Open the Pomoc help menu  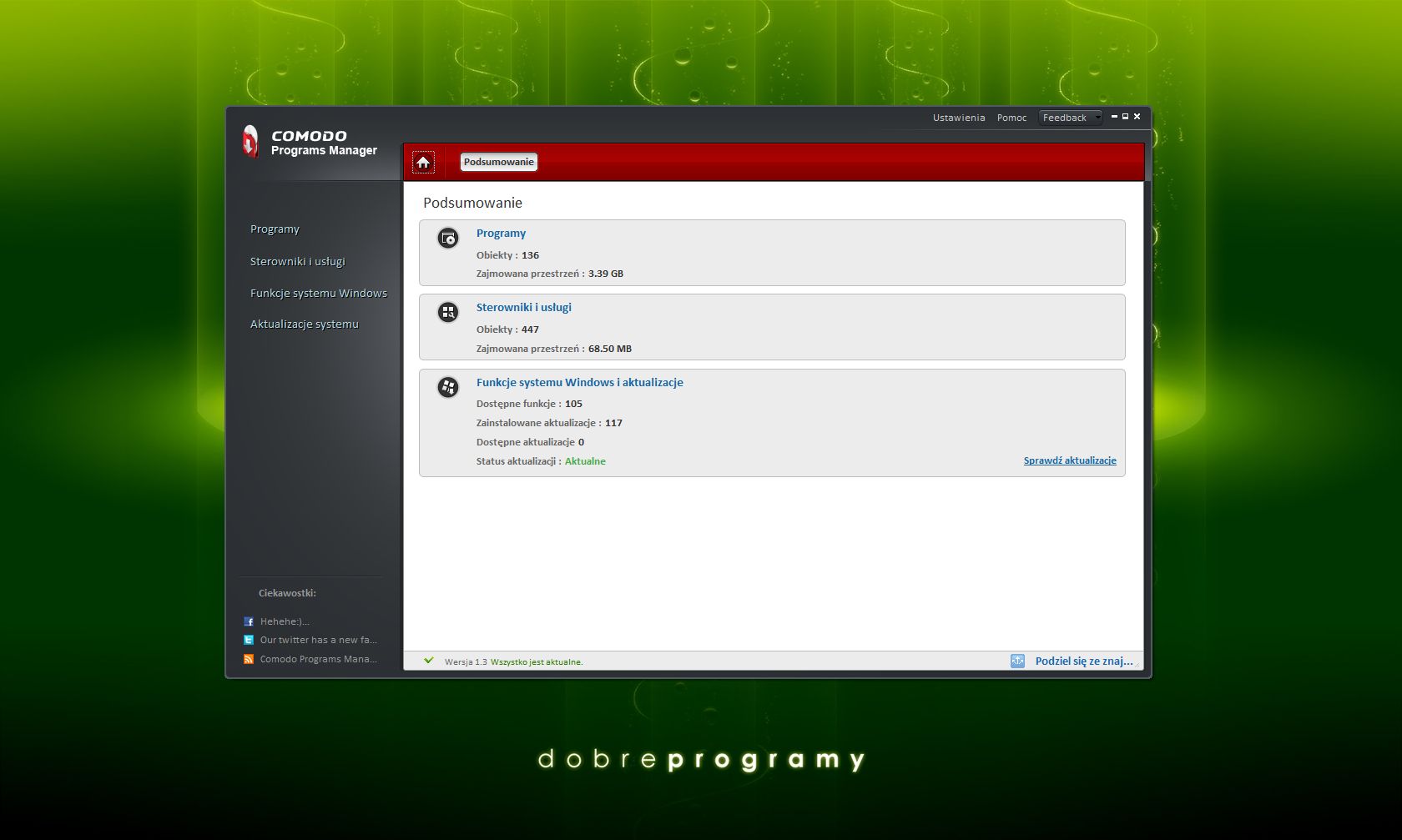tap(1011, 118)
